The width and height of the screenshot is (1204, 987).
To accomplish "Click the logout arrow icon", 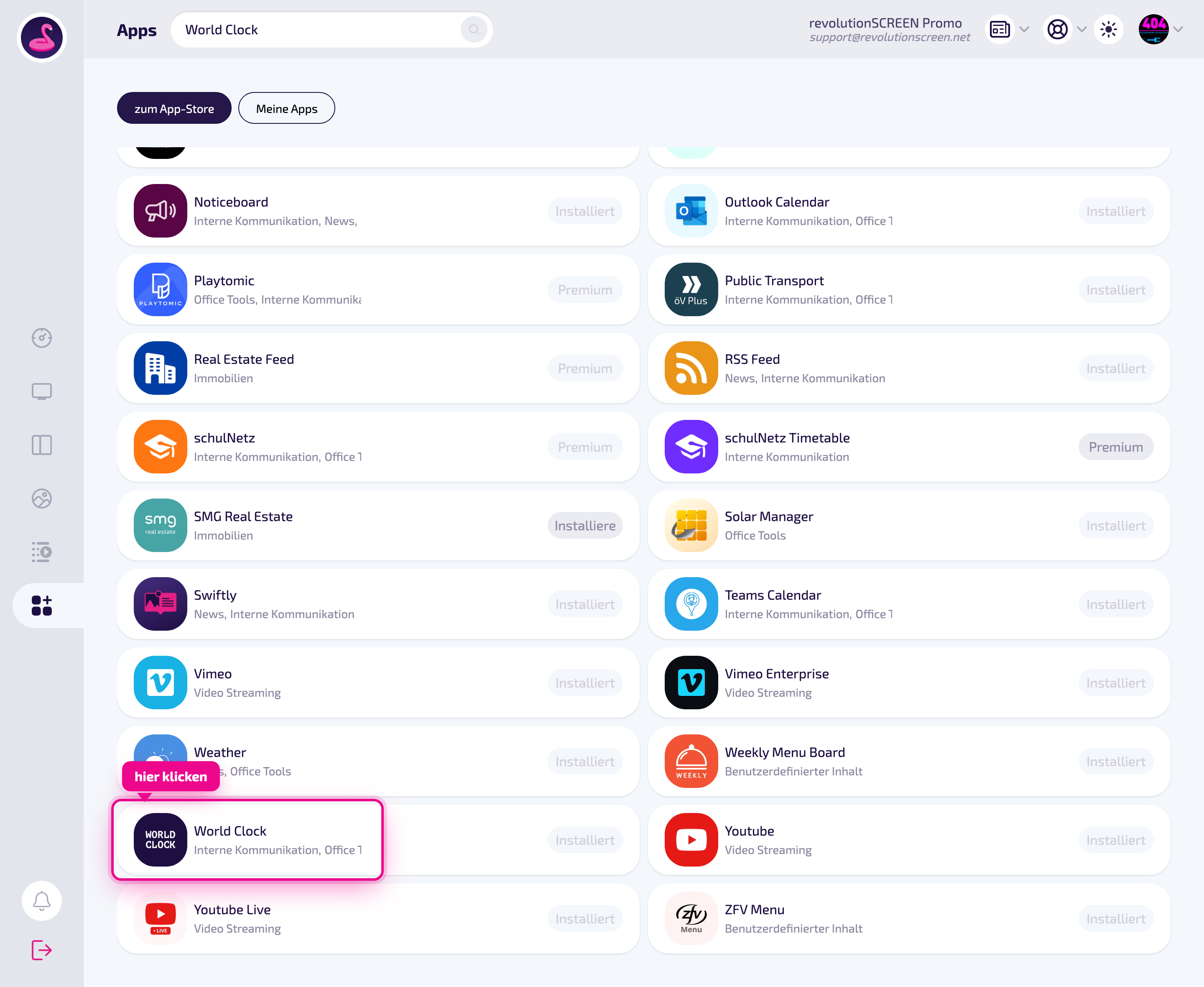I will coord(41,949).
